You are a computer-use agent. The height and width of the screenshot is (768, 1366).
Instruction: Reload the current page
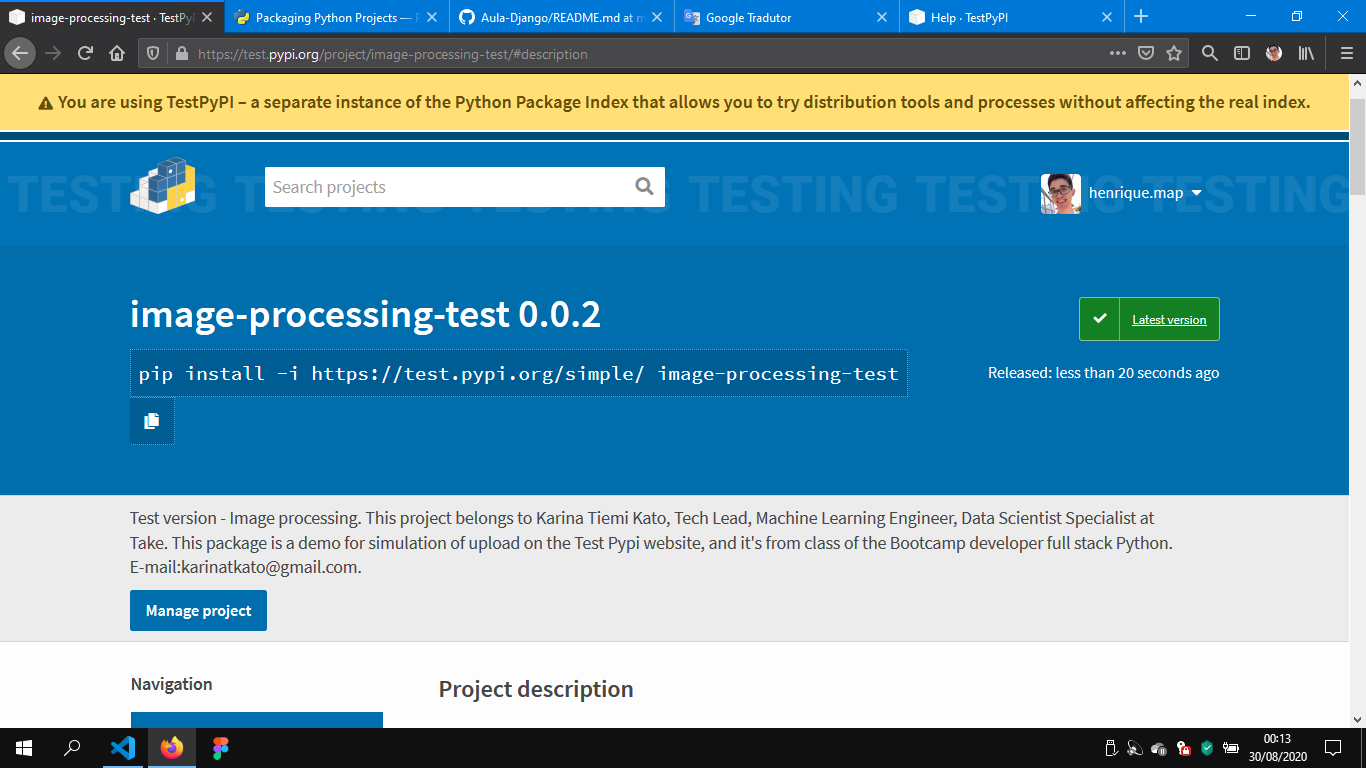pyautogui.click(x=86, y=54)
